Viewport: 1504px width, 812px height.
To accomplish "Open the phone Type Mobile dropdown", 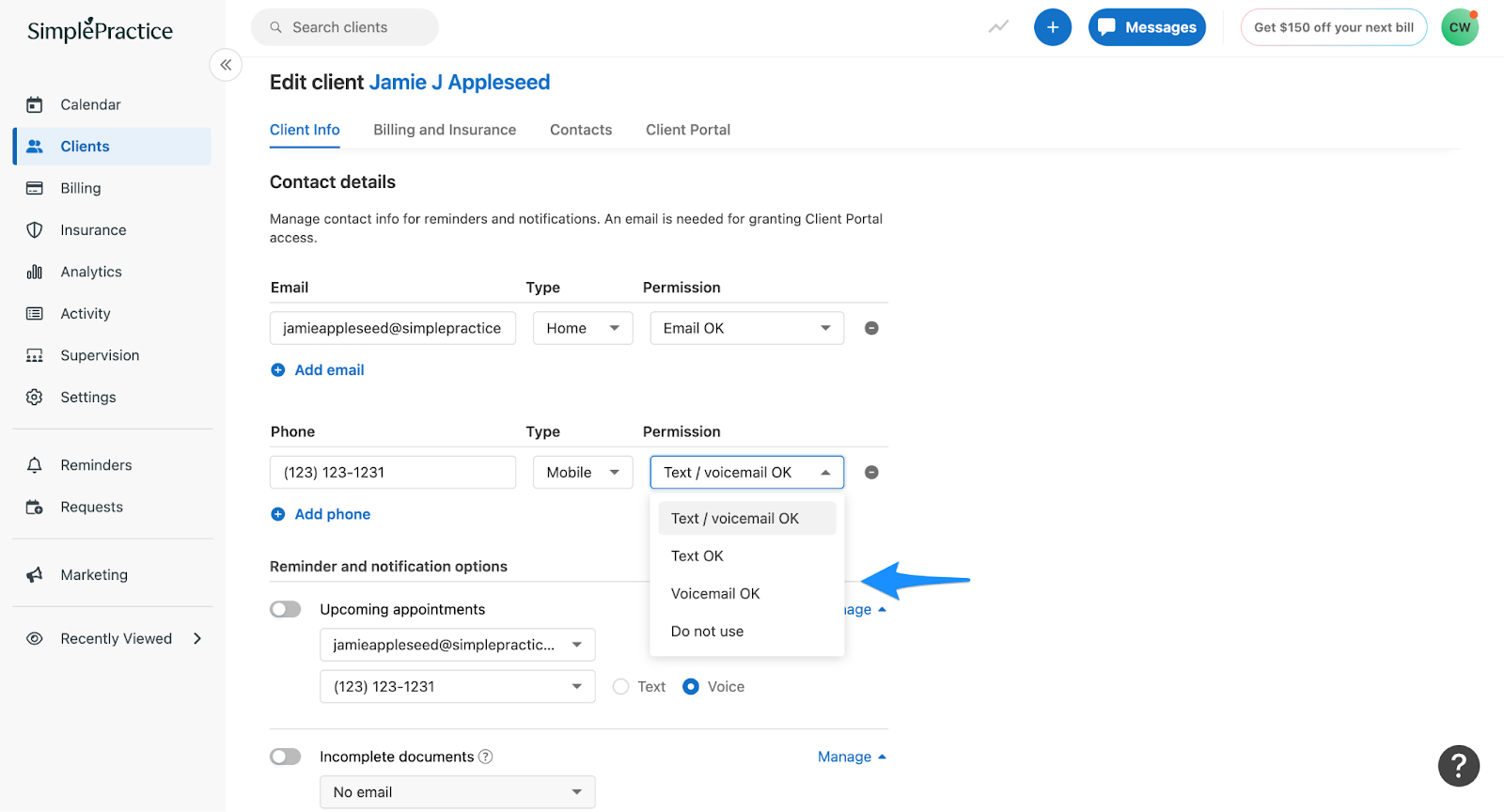I will click(583, 473).
